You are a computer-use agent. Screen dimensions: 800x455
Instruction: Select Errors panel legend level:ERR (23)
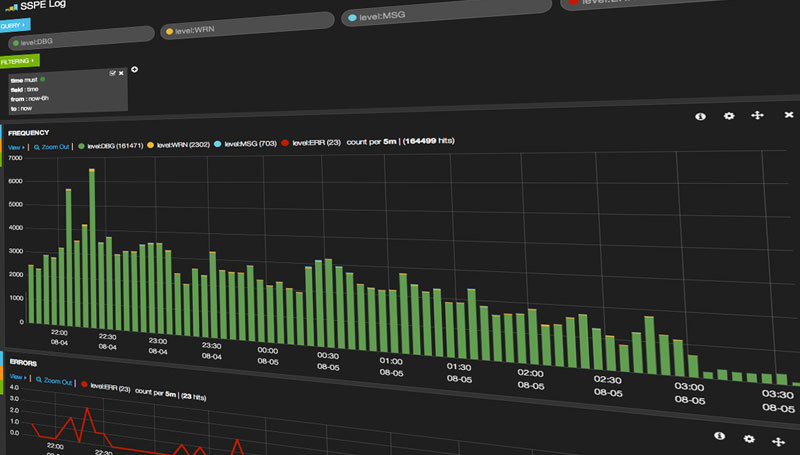(106, 387)
